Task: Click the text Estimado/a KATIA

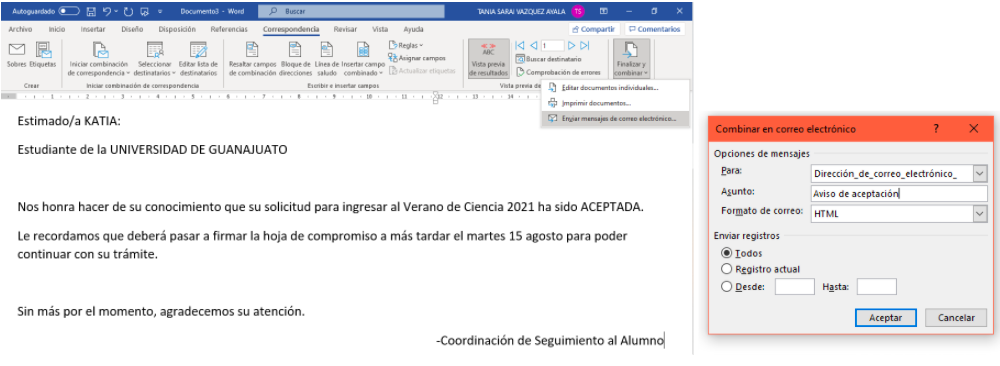Action: click(x=69, y=121)
